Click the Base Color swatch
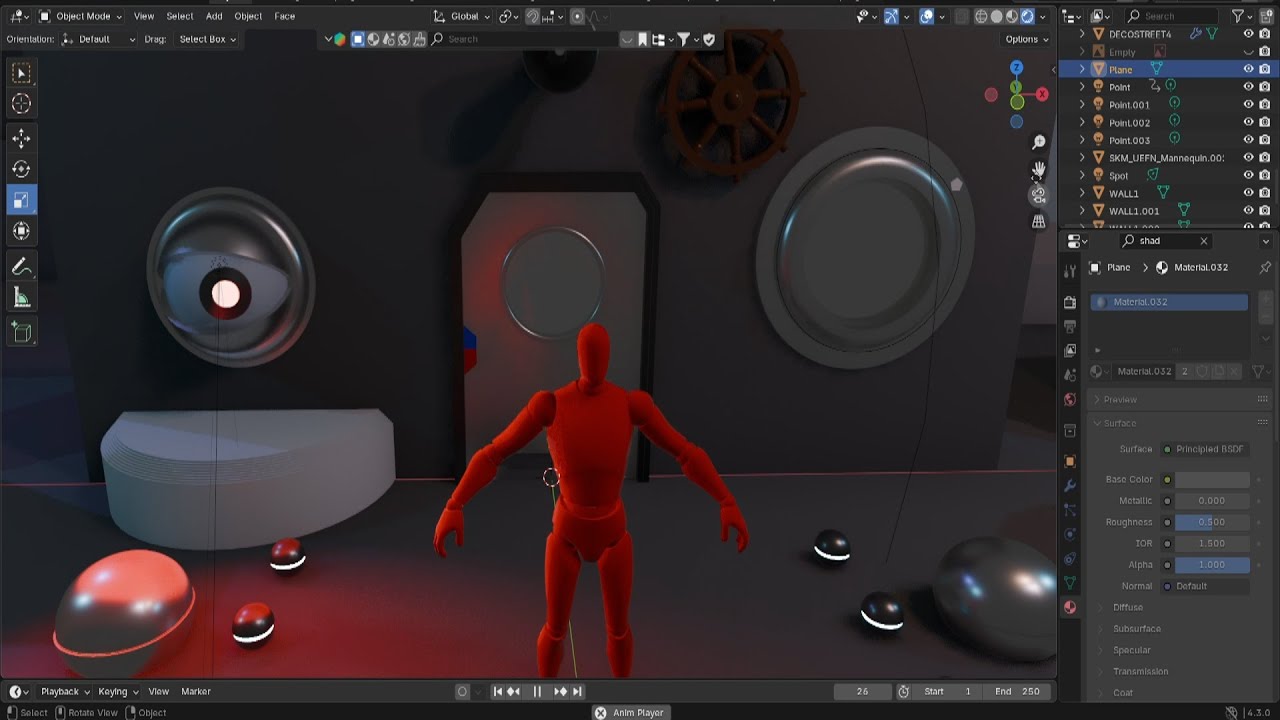Image resolution: width=1280 pixels, height=720 pixels. point(1212,479)
